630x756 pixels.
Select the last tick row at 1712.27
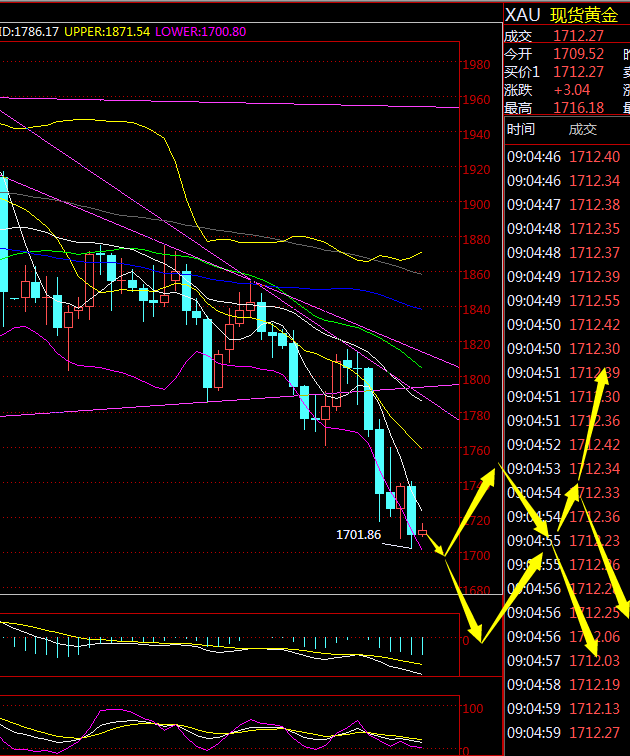click(x=563, y=733)
